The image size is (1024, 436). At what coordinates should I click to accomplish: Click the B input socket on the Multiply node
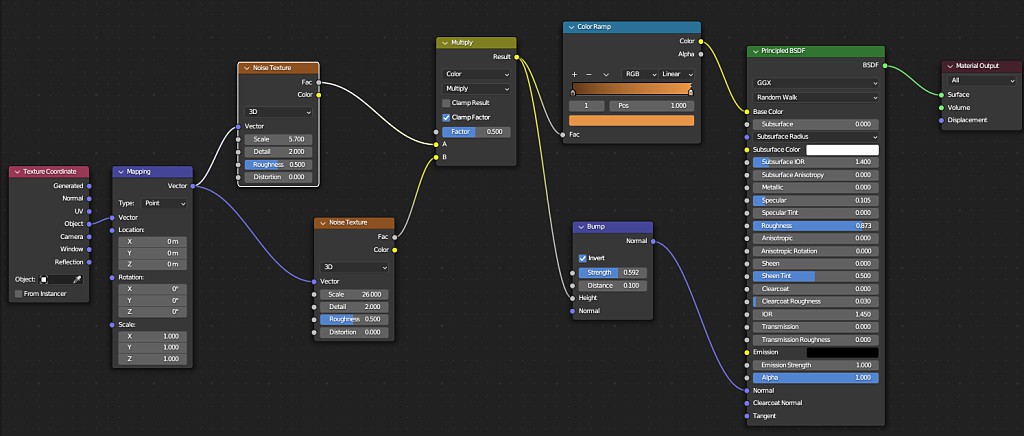(x=436, y=157)
